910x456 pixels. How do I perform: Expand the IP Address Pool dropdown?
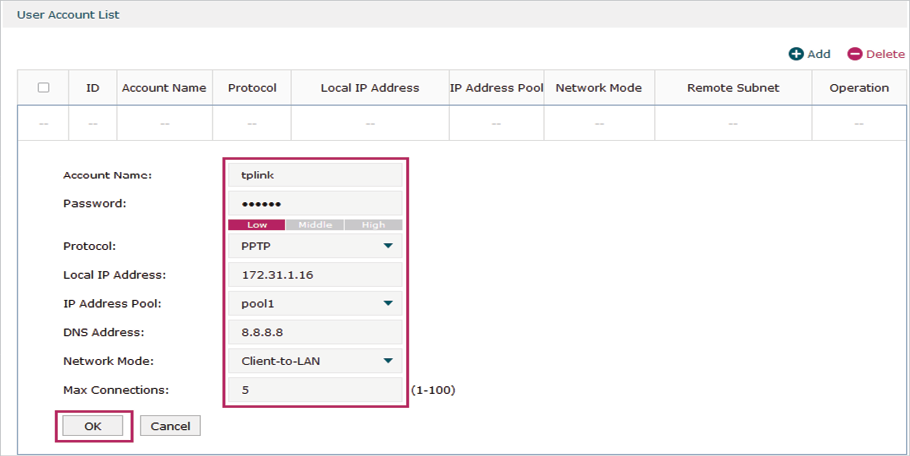click(315, 304)
